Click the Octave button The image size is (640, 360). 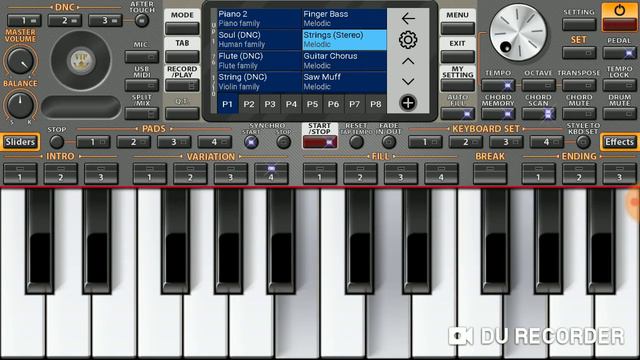(538, 85)
